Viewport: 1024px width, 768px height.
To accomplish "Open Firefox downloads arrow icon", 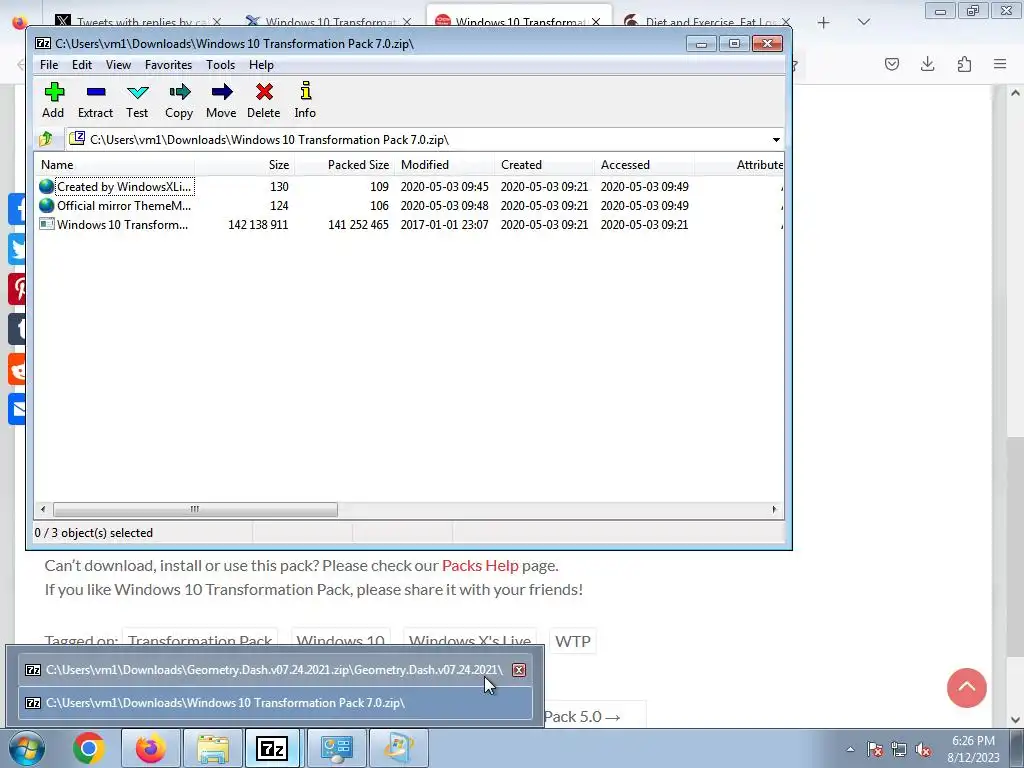I will (927, 64).
